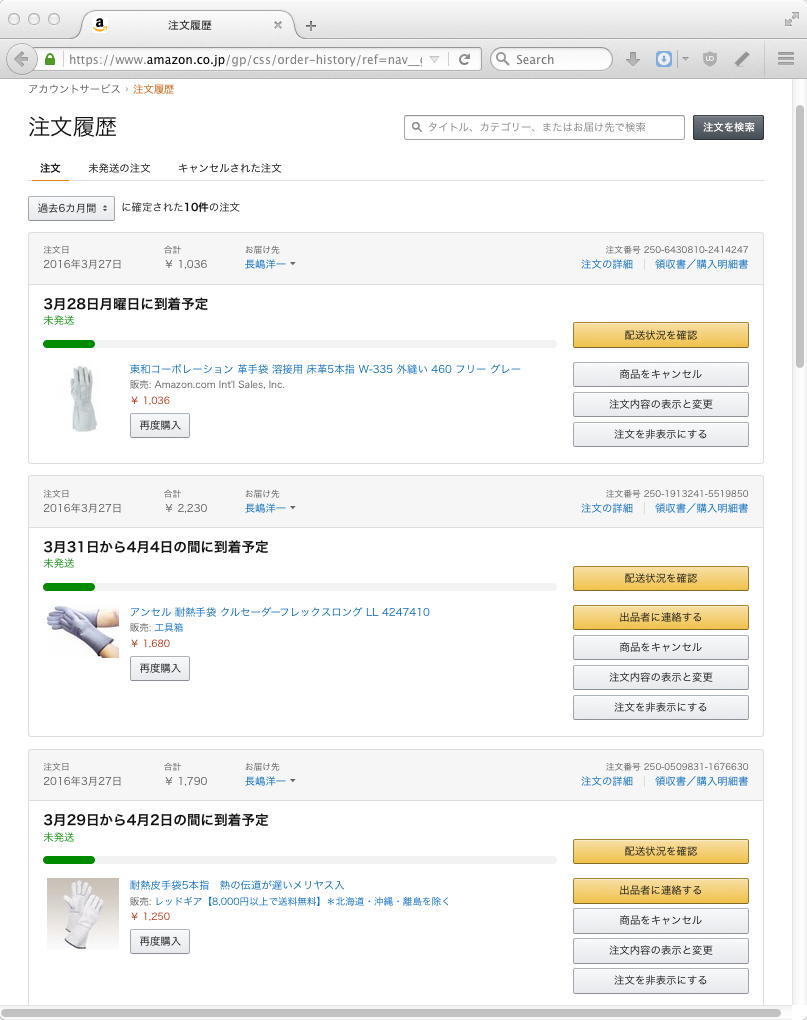
Task: Open the 東和コーポレーション 革手袋 product link
Action: (x=325, y=369)
